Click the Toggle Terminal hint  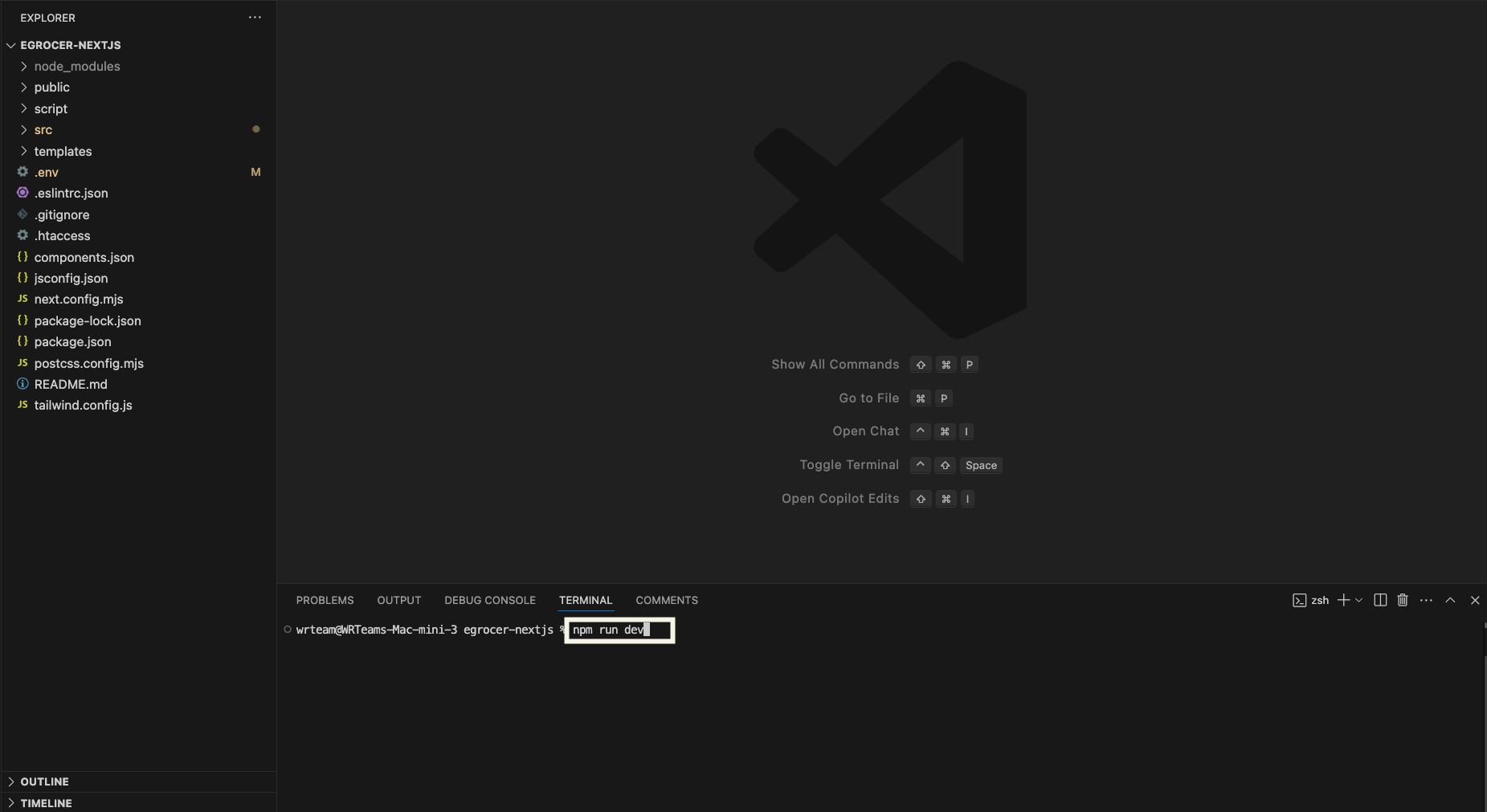849,464
